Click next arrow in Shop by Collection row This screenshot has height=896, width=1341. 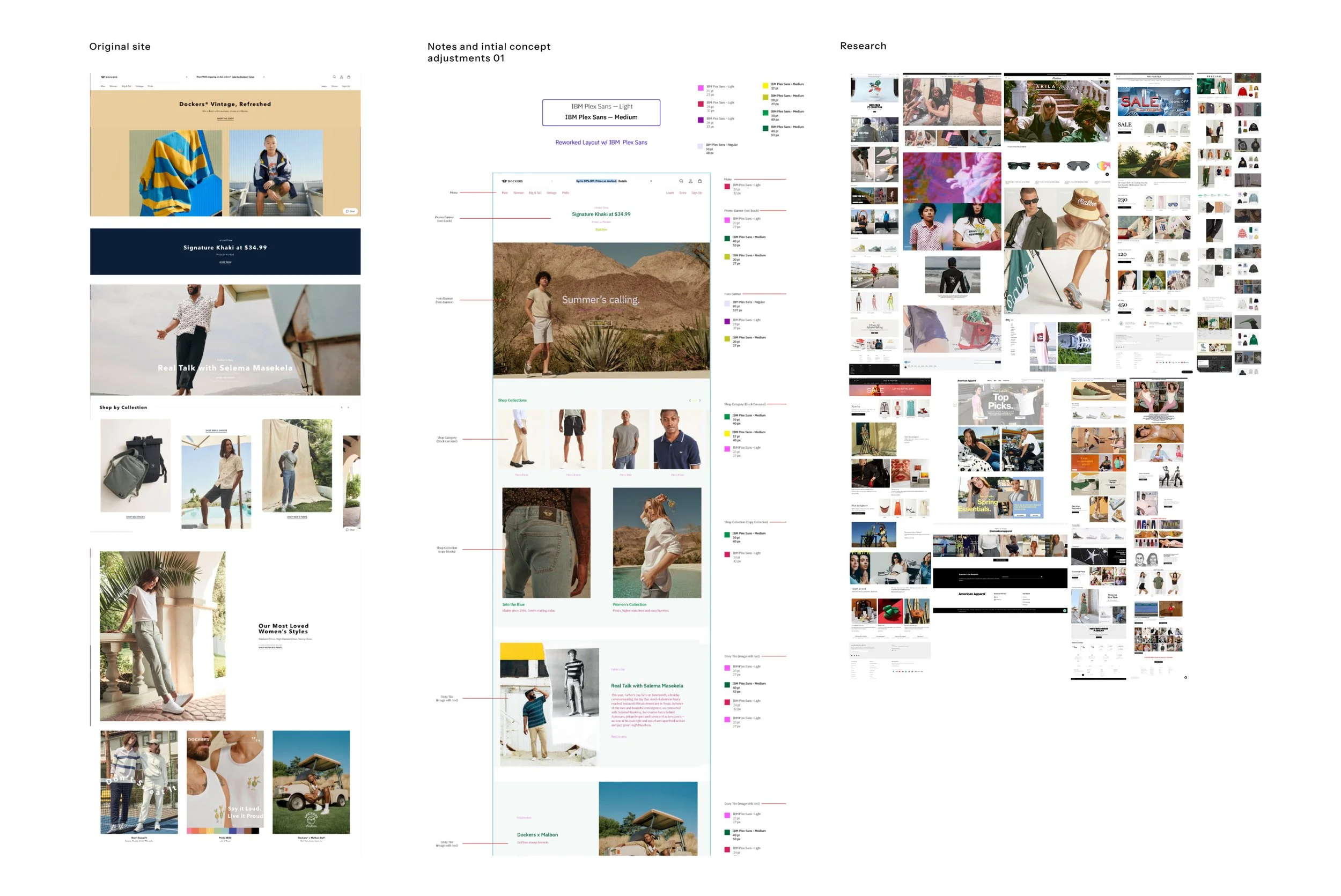click(x=348, y=408)
